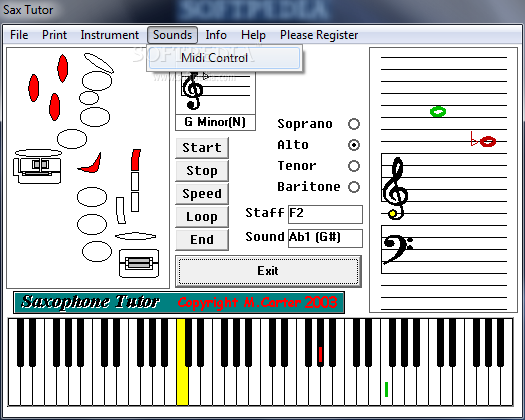525x420 pixels.
Task: Click the Exit button
Action: coord(268,271)
